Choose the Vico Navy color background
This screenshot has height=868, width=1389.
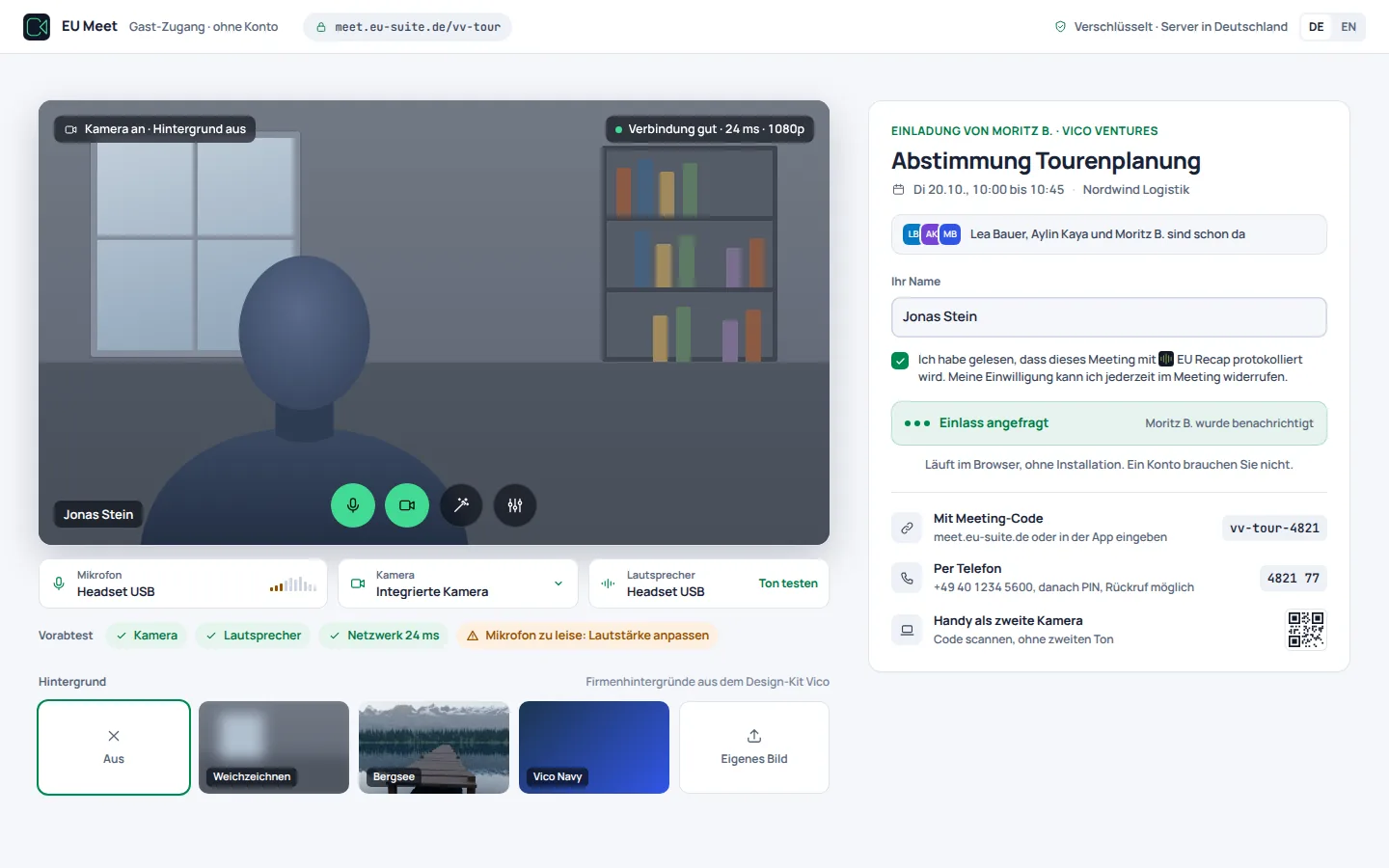tap(594, 747)
